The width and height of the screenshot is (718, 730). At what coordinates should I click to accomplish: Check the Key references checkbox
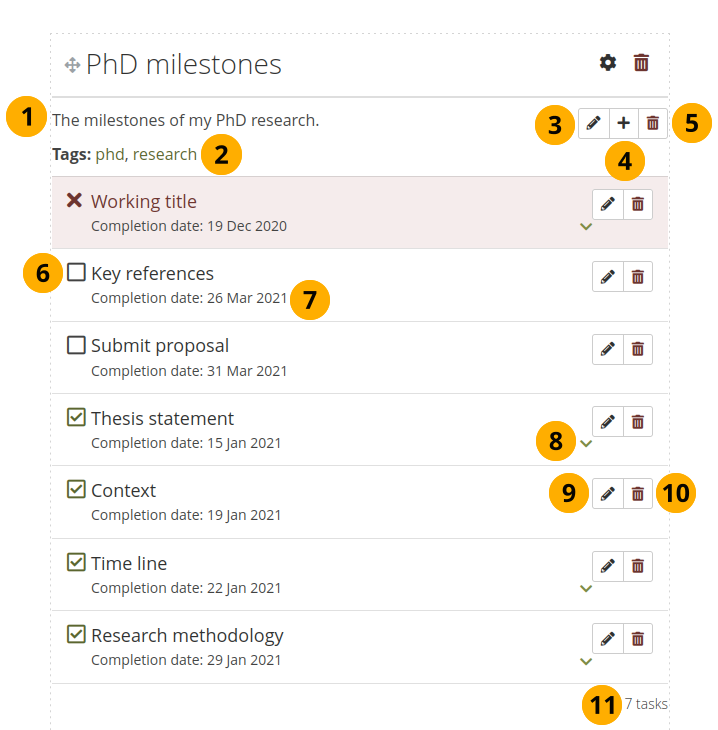click(x=76, y=272)
